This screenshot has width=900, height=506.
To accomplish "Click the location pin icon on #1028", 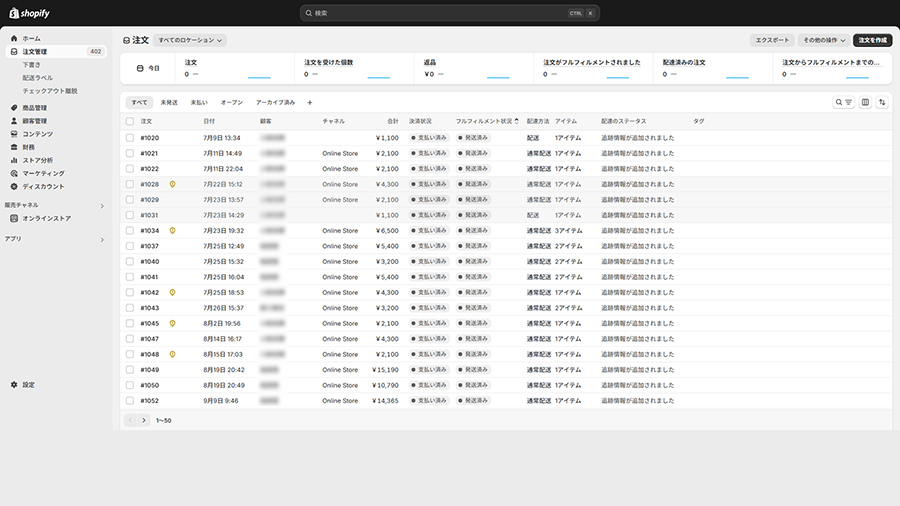I will pyautogui.click(x=172, y=185).
